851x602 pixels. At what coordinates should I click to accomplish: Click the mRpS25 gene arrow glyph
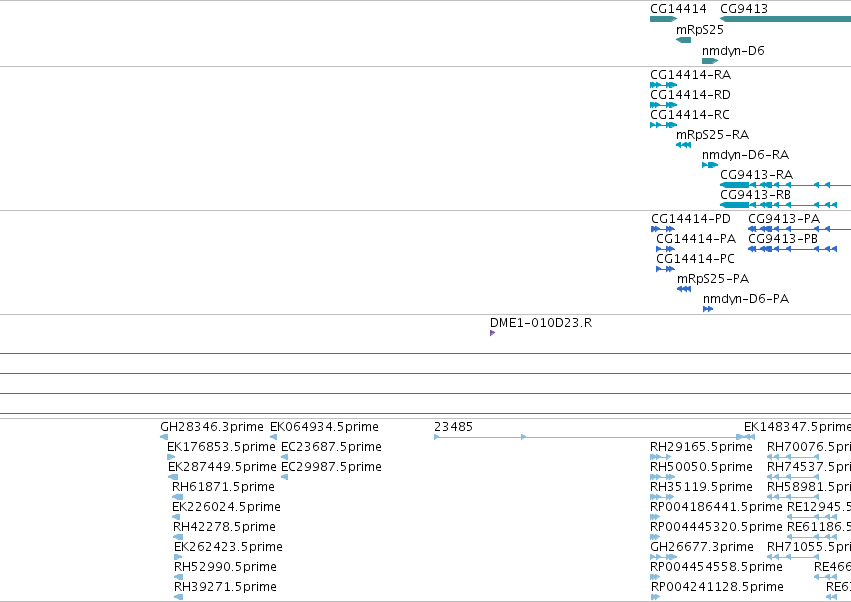684,40
